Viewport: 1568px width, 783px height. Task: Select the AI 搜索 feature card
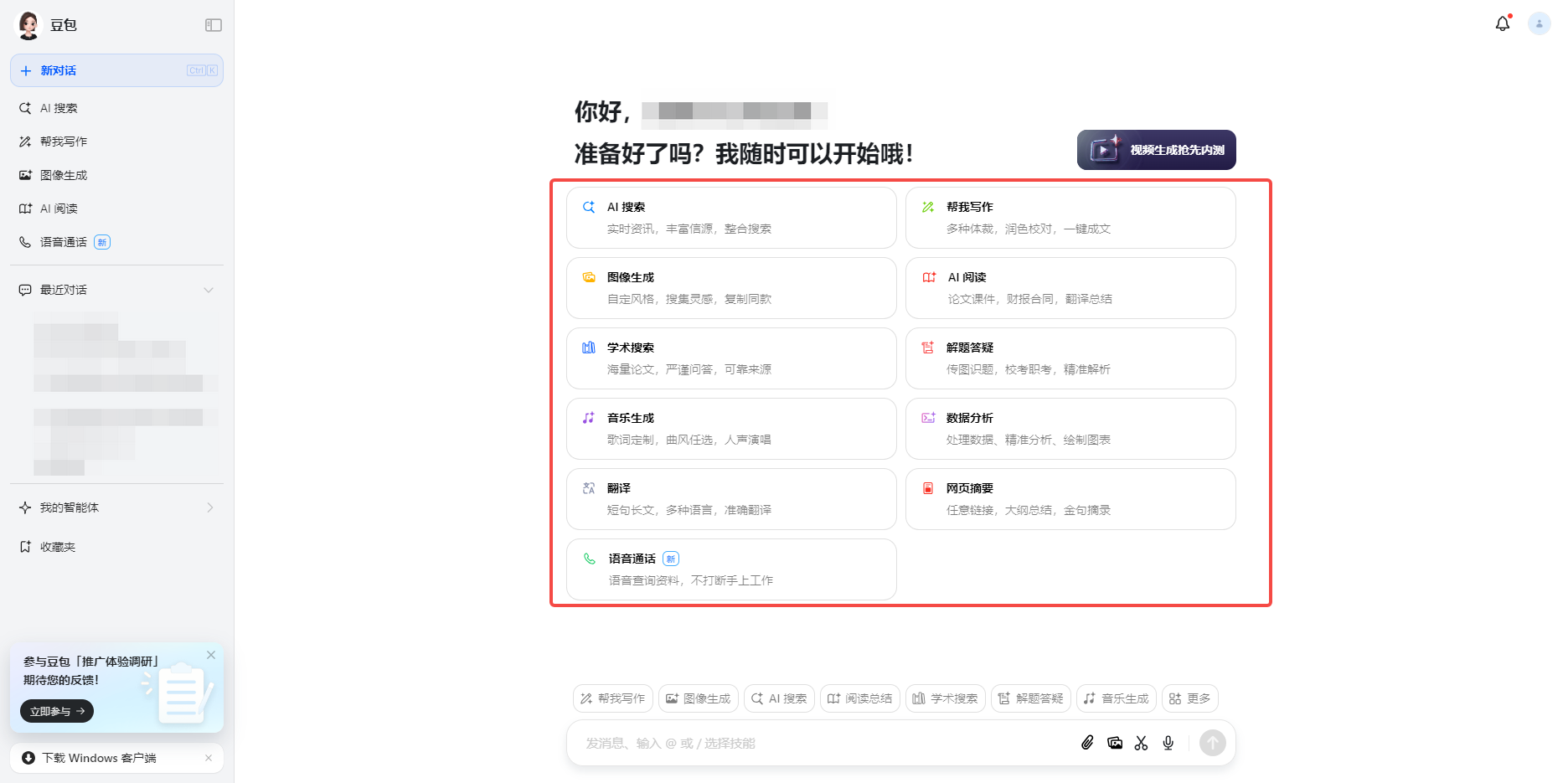tap(731, 218)
